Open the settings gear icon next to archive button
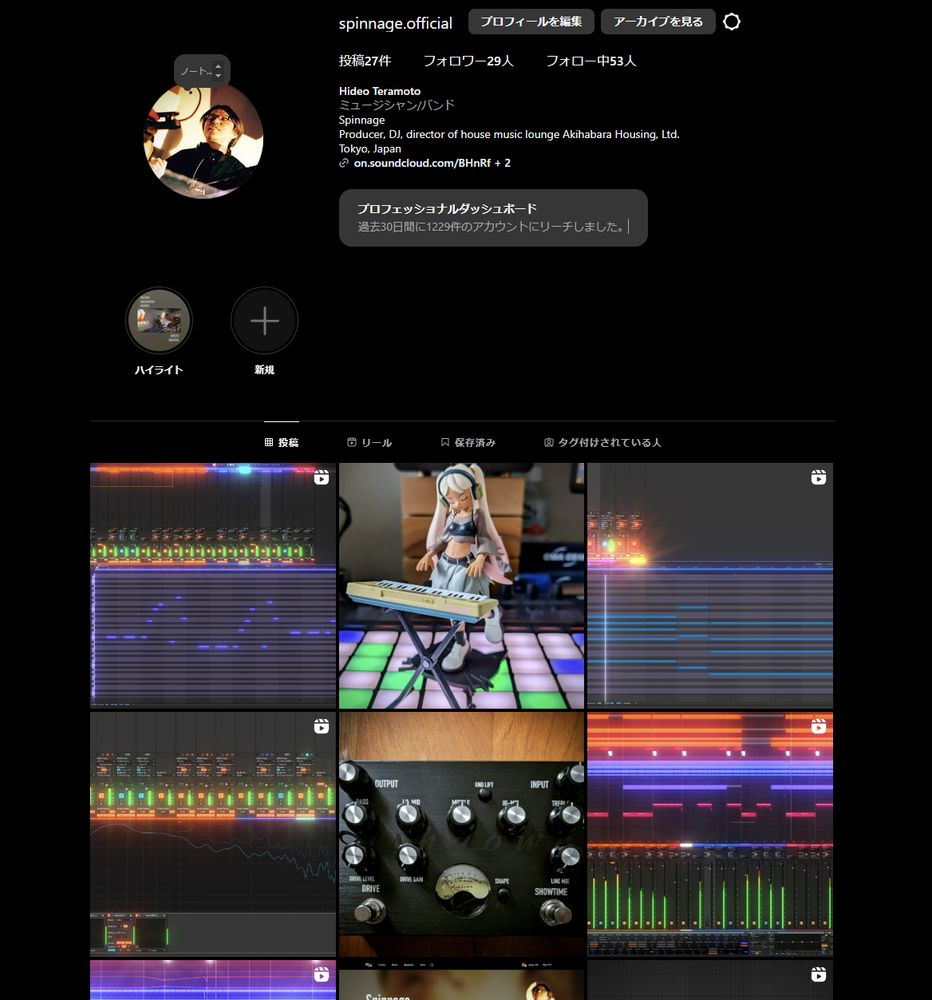This screenshot has height=1000, width=932. pos(732,22)
